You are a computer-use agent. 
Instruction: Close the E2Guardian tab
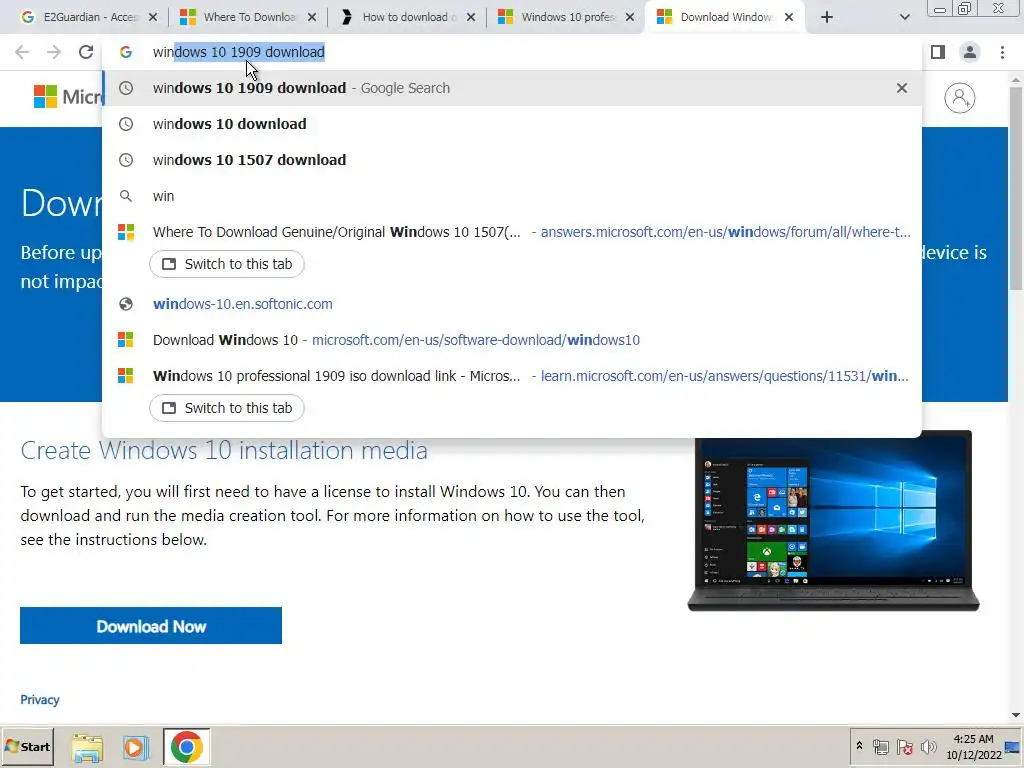coord(153,17)
